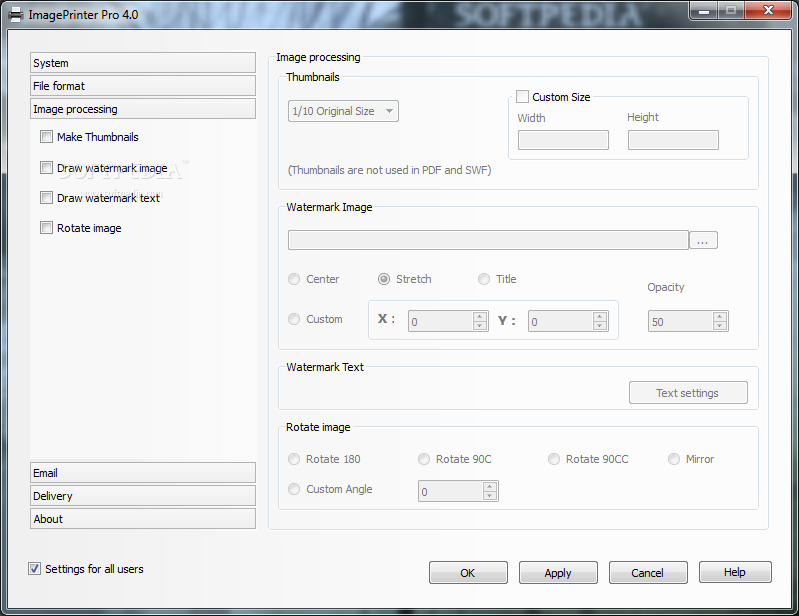Increase the Opacity value
This screenshot has width=799, height=616.
[x=720, y=316]
